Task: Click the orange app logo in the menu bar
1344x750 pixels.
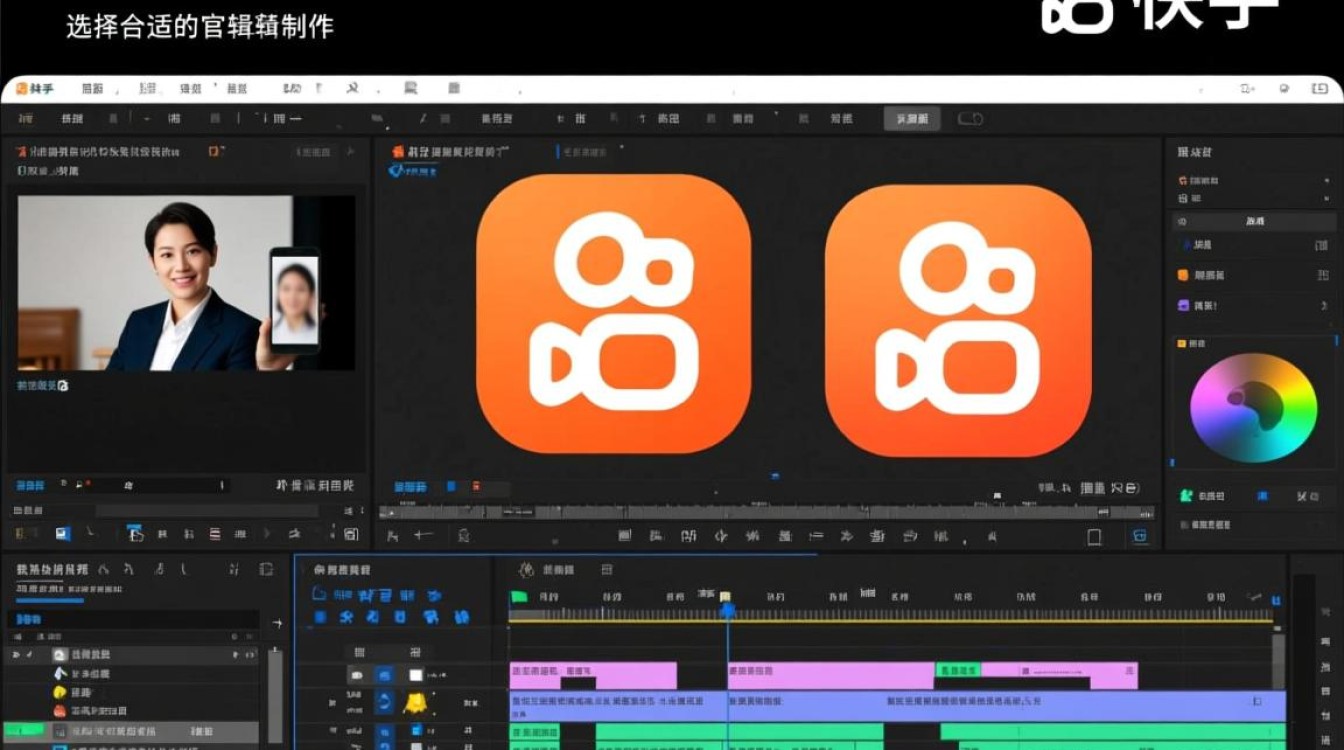Action: click(x=21, y=89)
